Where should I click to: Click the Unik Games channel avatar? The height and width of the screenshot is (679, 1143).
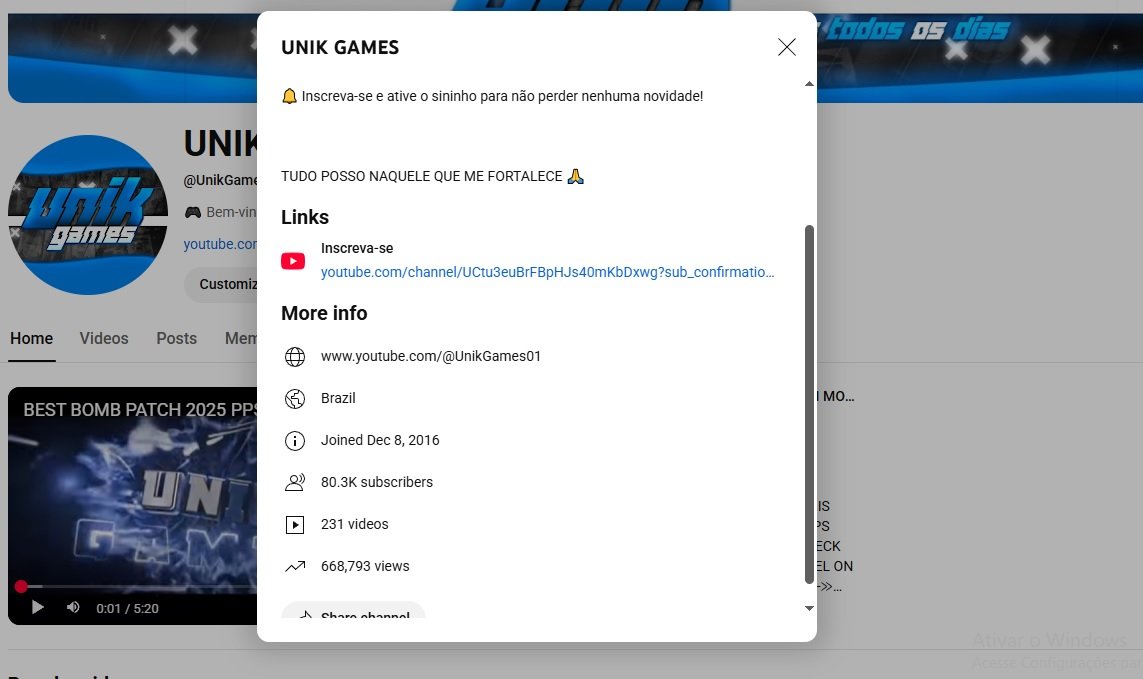pos(88,214)
